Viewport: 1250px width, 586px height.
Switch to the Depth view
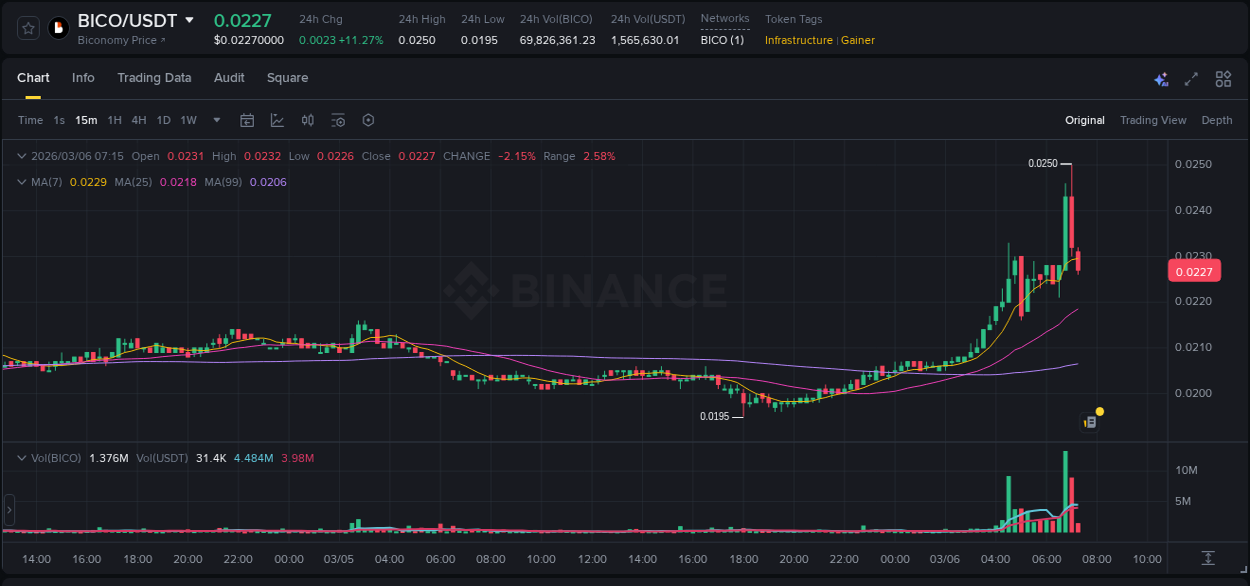1217,120
